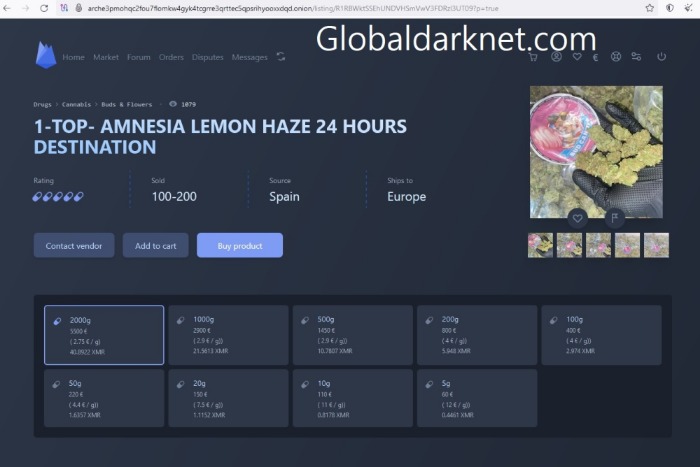Click the blue market logo
Viewport: 700px width, 467px height.
[x=46, y=55]
